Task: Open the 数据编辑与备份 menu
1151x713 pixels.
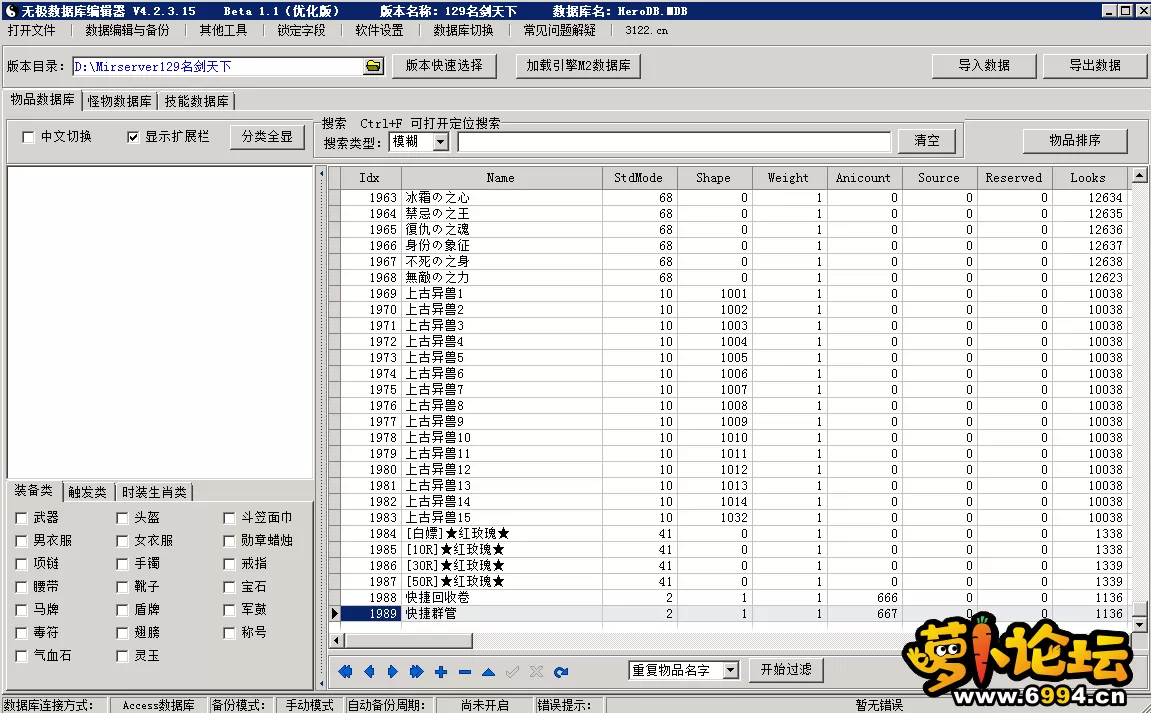Action: point(127,30)
